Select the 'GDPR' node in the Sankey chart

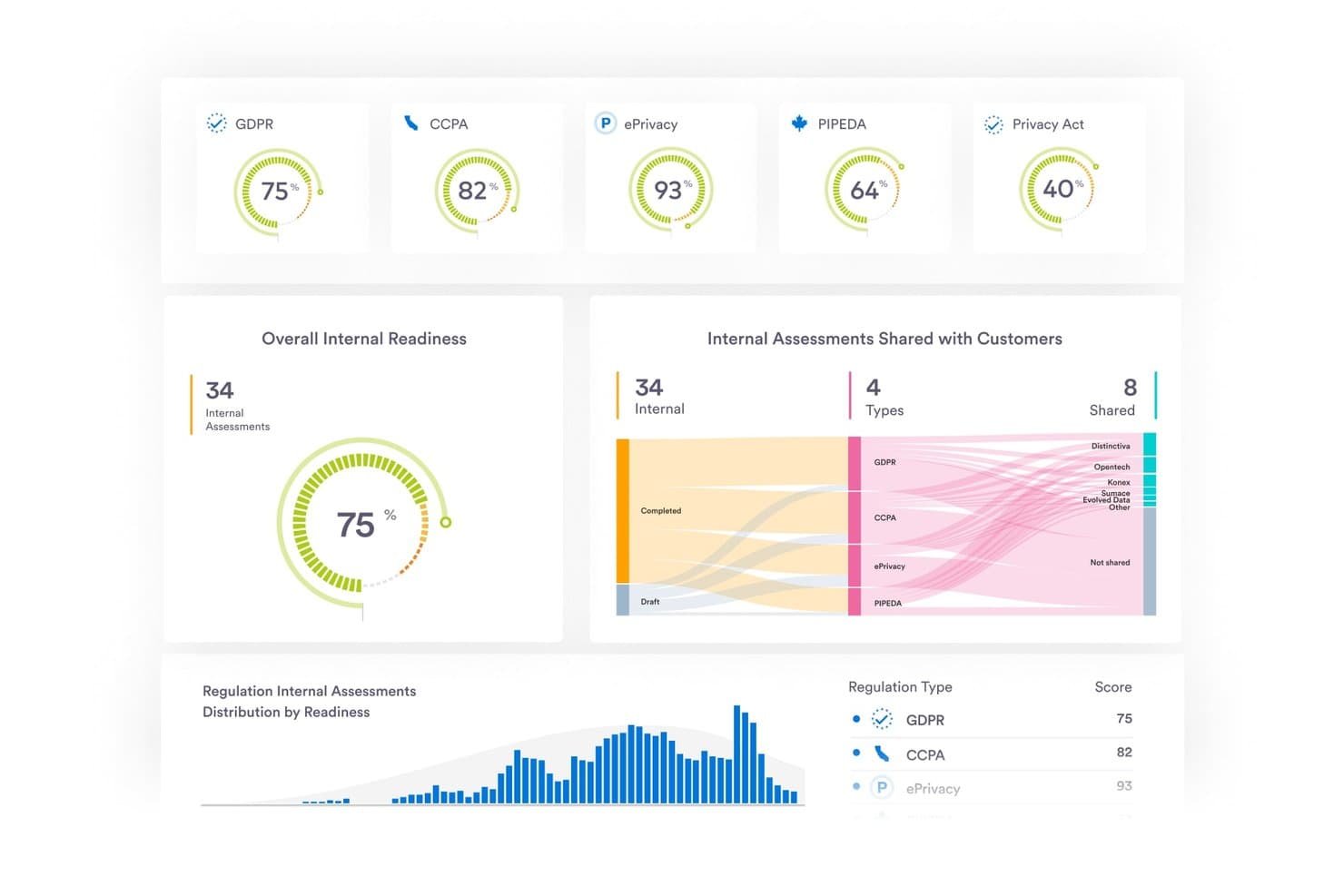pyautogui.click(x=855, y=463)
